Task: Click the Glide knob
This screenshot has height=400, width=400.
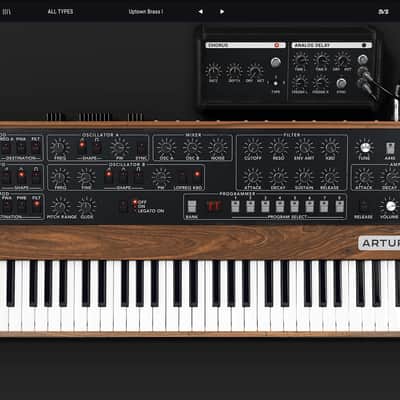Action: [x=86, y=206]
